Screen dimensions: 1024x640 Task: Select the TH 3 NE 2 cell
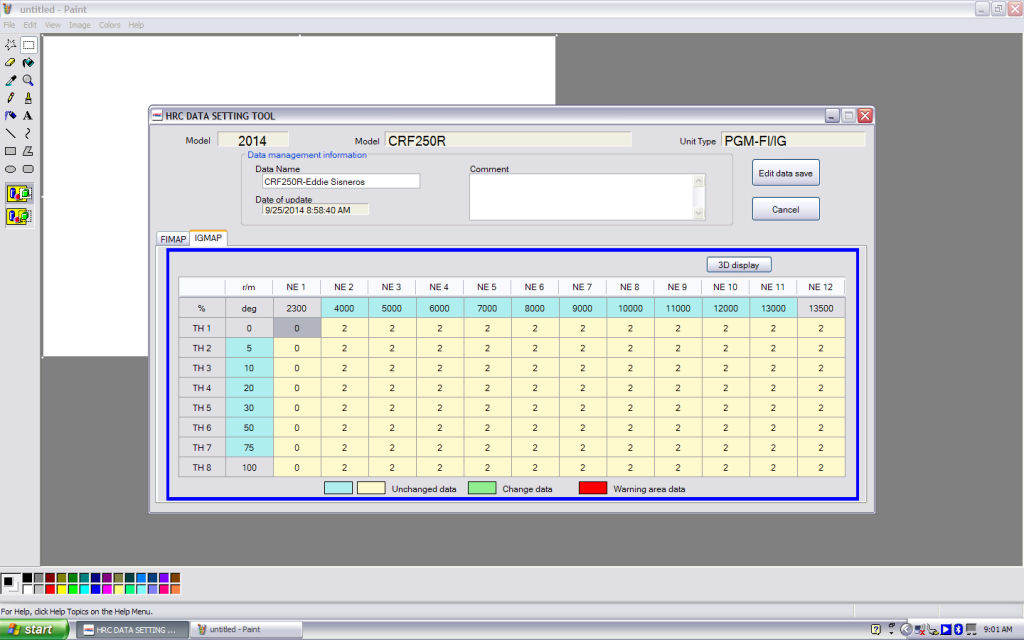tap(344, 368)
